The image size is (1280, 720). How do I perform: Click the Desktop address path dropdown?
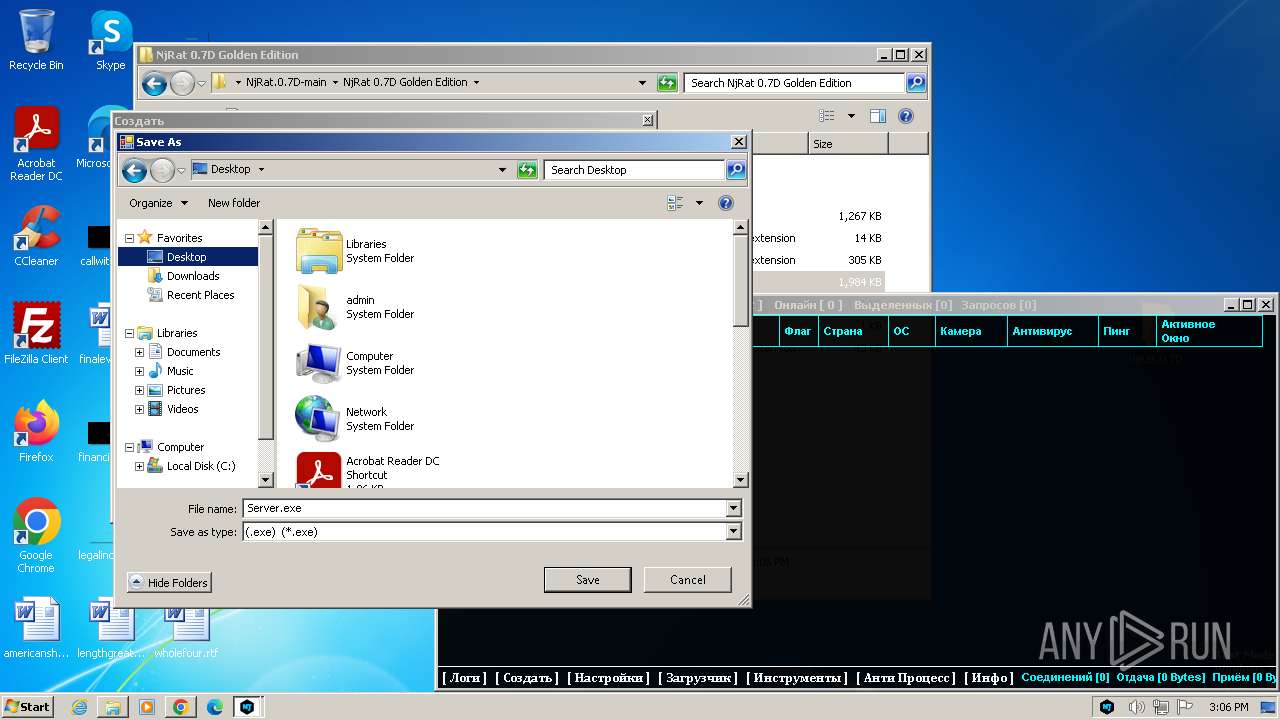[x=502, y=170]
